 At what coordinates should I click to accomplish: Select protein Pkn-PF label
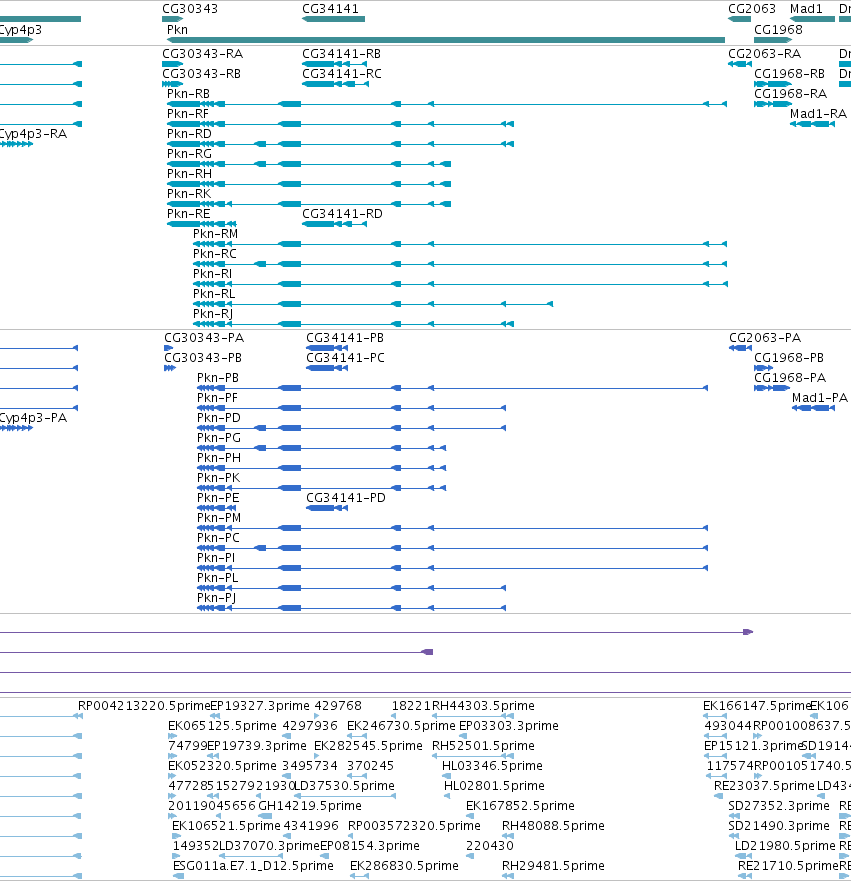[x=217, y=398]
